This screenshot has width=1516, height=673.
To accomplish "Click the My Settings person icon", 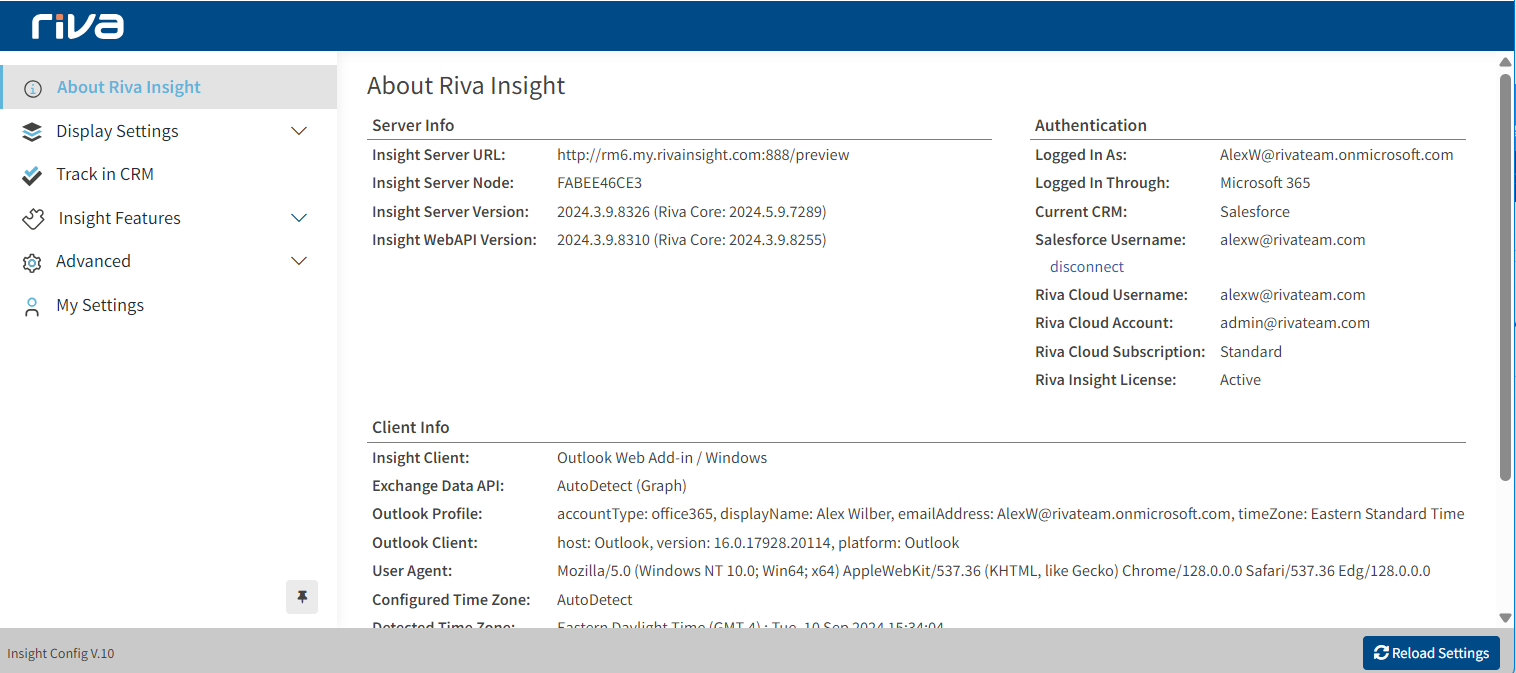I will (x=32, y=306).
